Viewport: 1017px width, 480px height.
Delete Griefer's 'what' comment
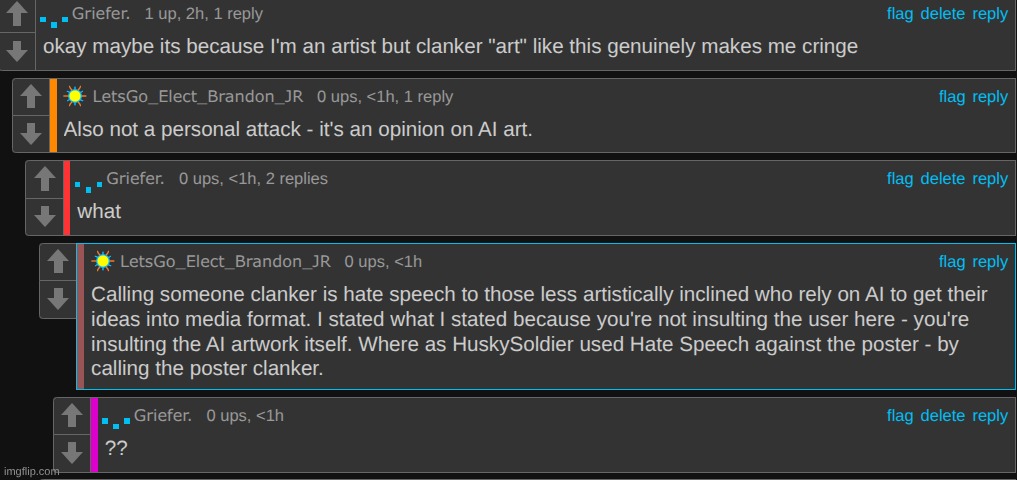coord(942,179)
